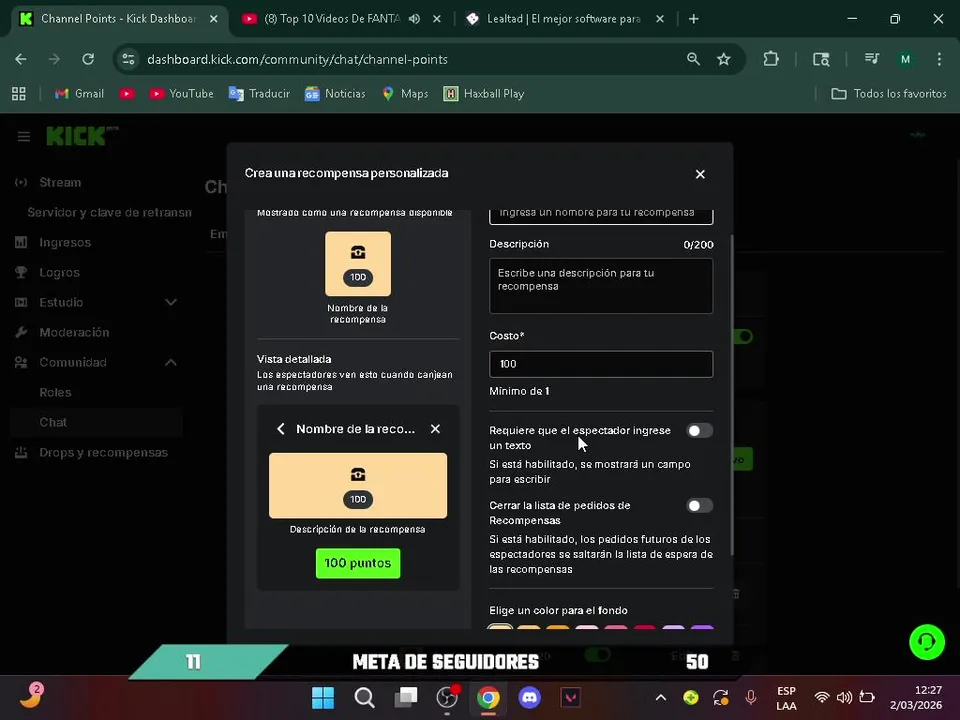Image resolution: width=960 pixels, height=720 pixels.
Task: Open the Traducir bookmark
Action: click(259, 94)
